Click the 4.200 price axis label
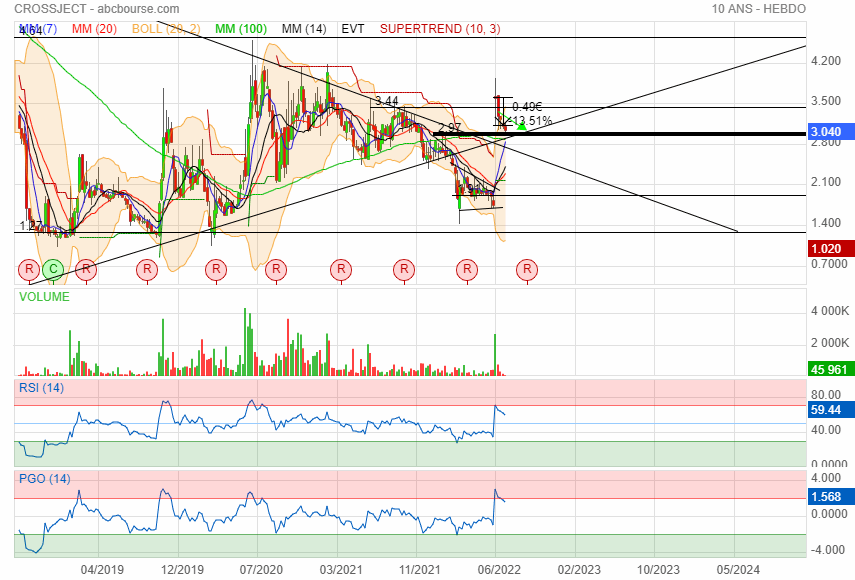Viewport: 855px width, 580px height. click(x=826, y=61)
